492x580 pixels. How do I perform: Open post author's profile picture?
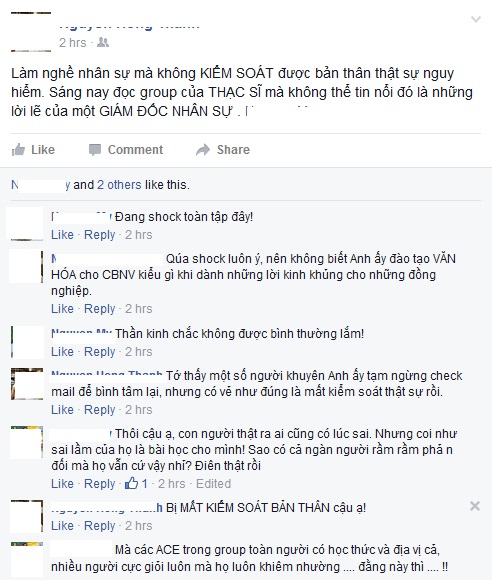(31, 32)
